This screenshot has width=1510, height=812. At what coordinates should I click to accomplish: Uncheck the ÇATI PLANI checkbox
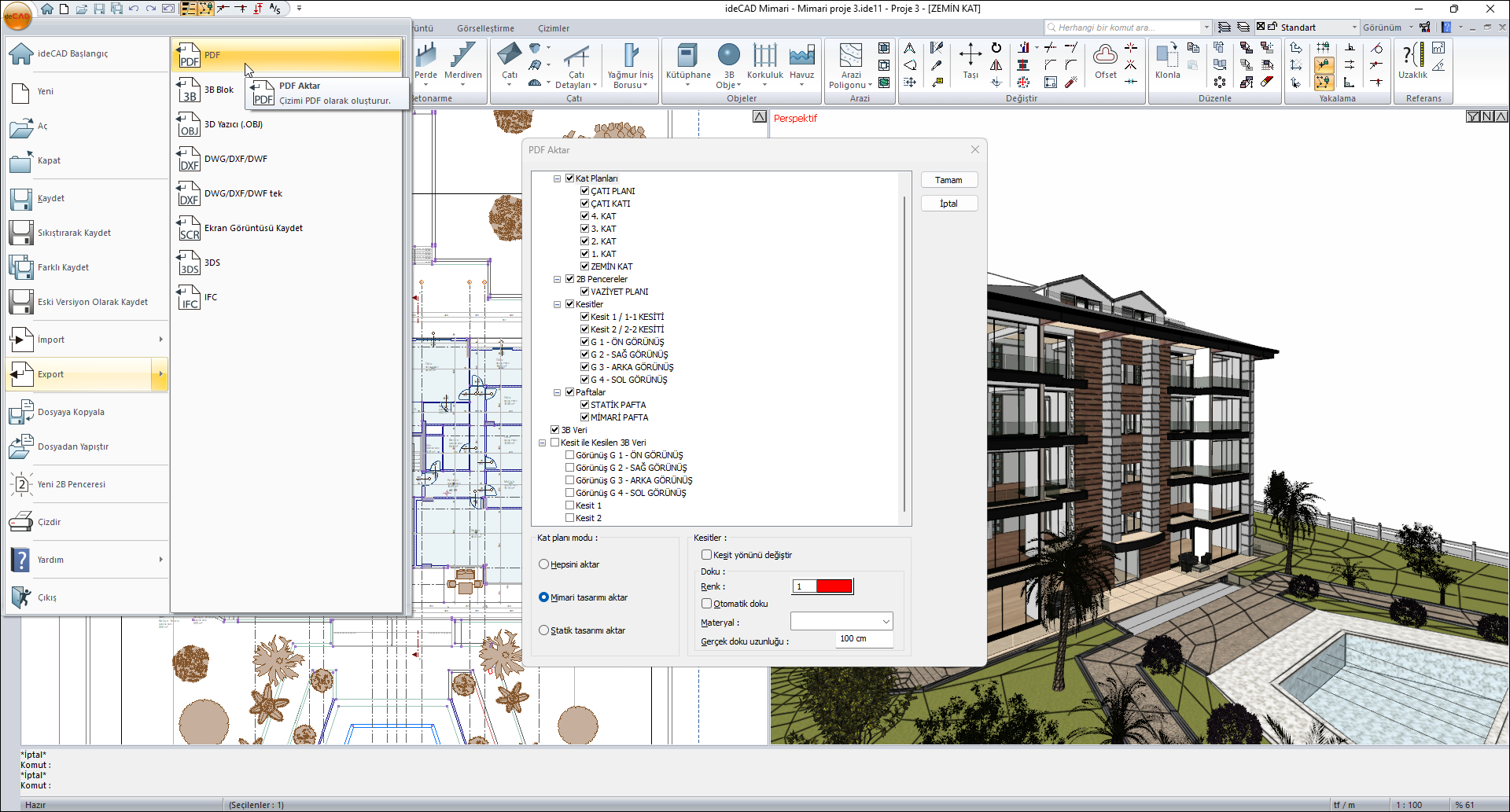[584, 191]
